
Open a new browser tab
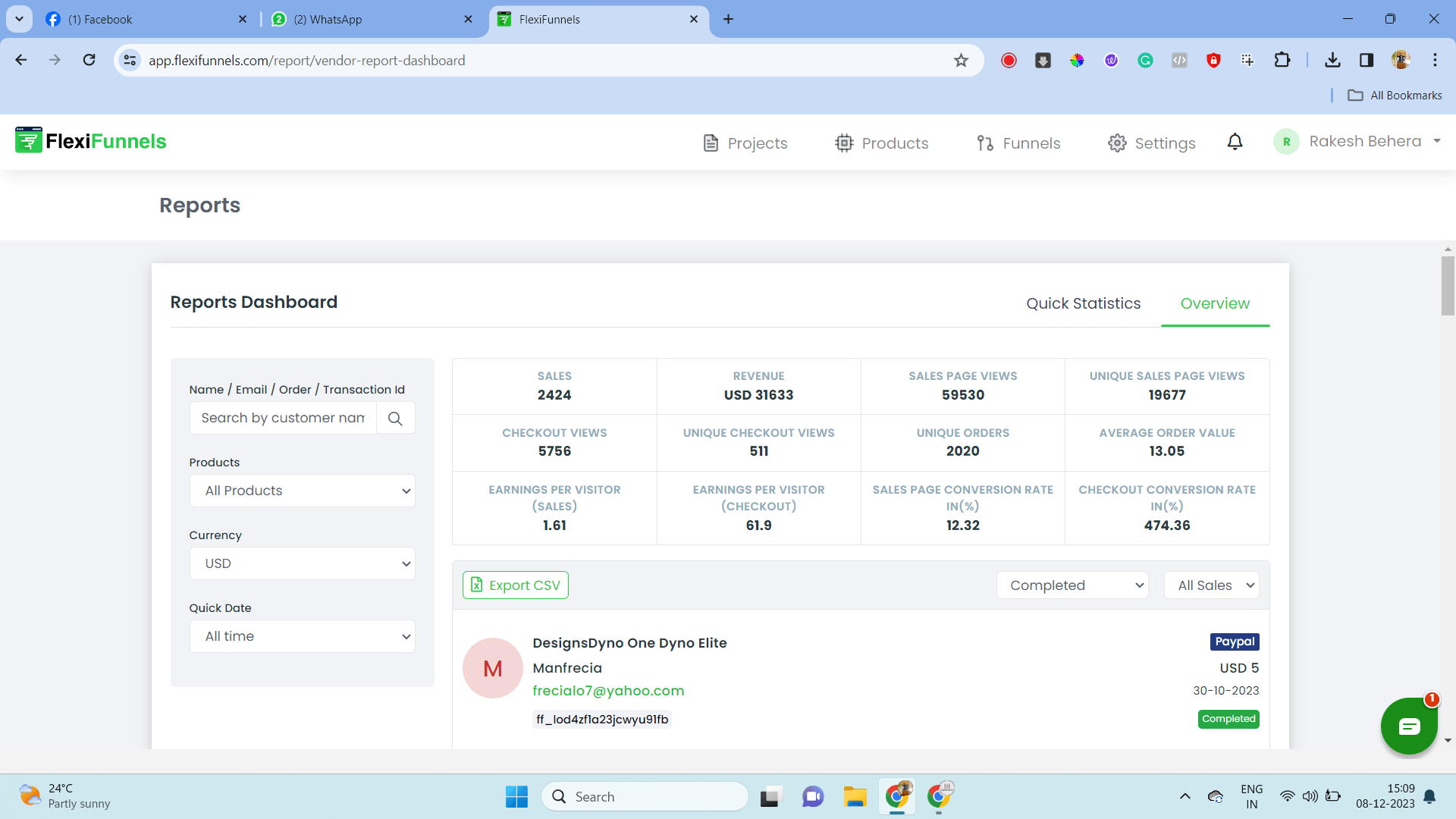point(728,19)
